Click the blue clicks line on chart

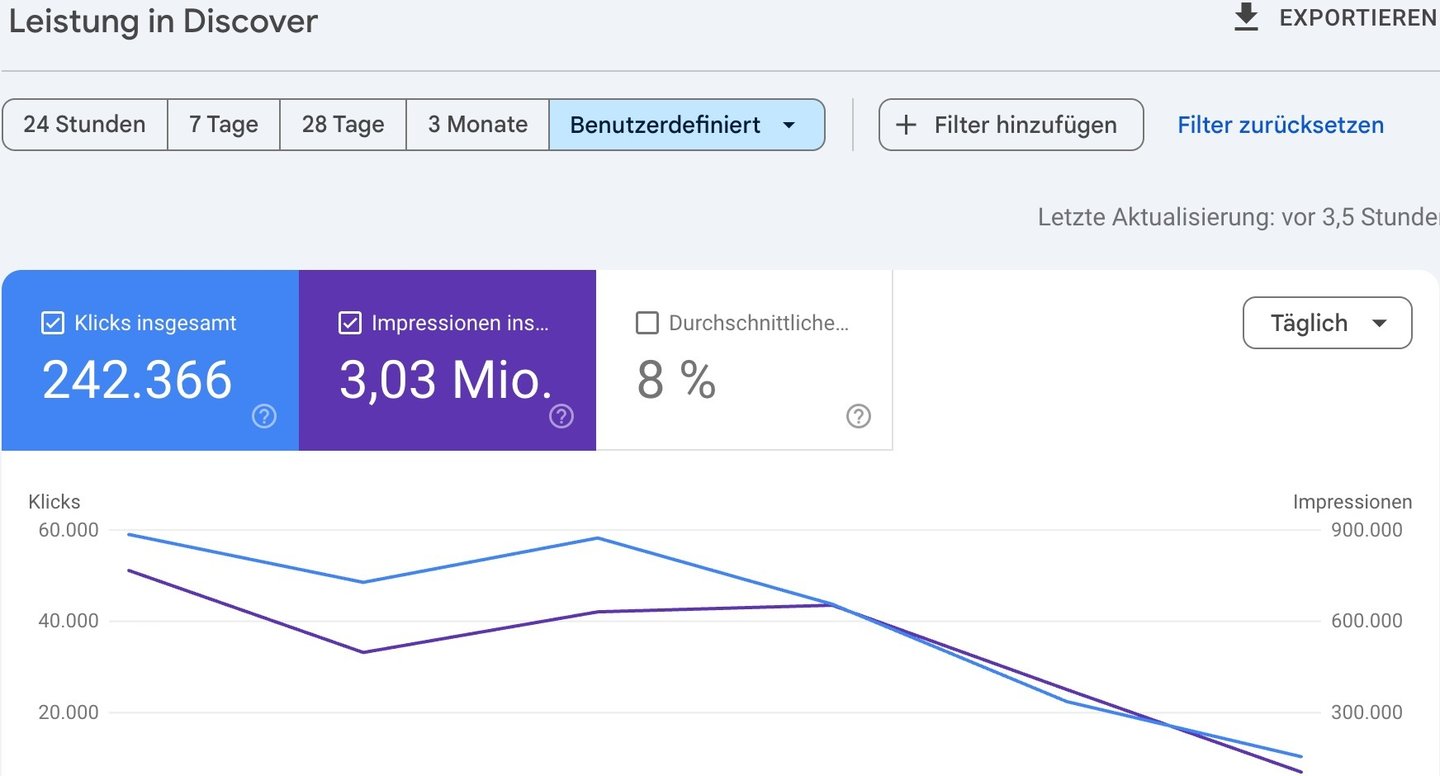480,560
